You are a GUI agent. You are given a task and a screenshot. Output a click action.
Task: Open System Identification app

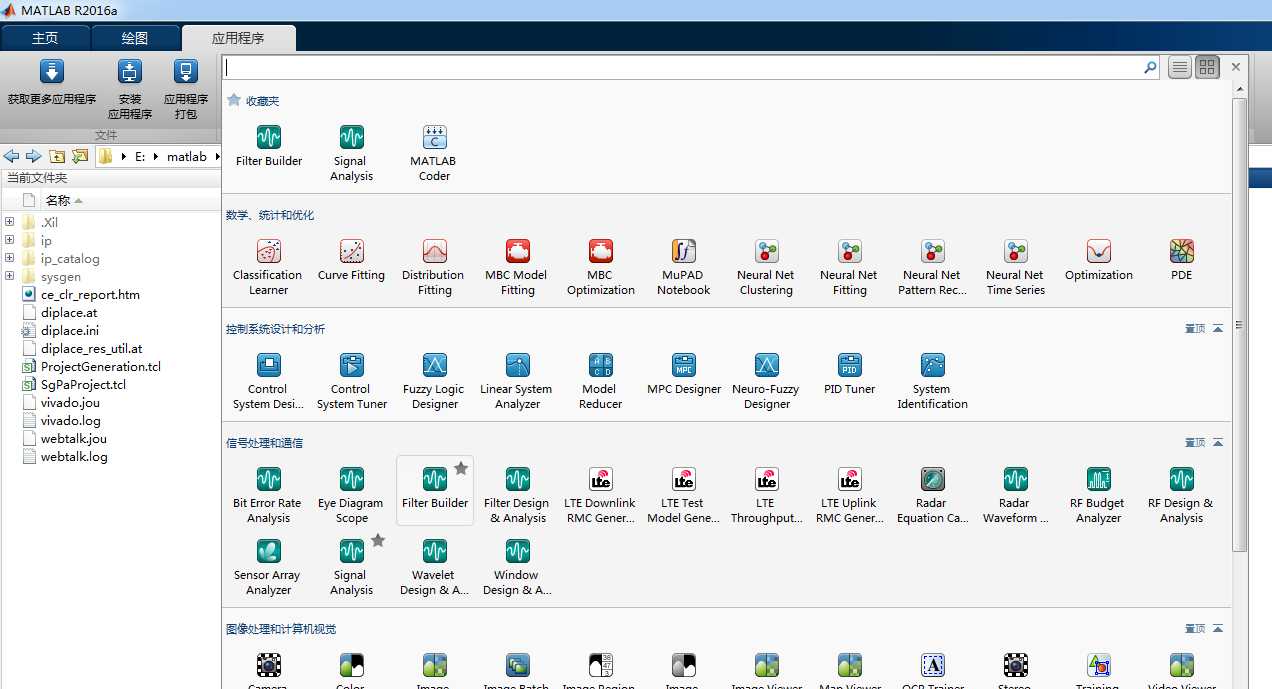(932, 381)
